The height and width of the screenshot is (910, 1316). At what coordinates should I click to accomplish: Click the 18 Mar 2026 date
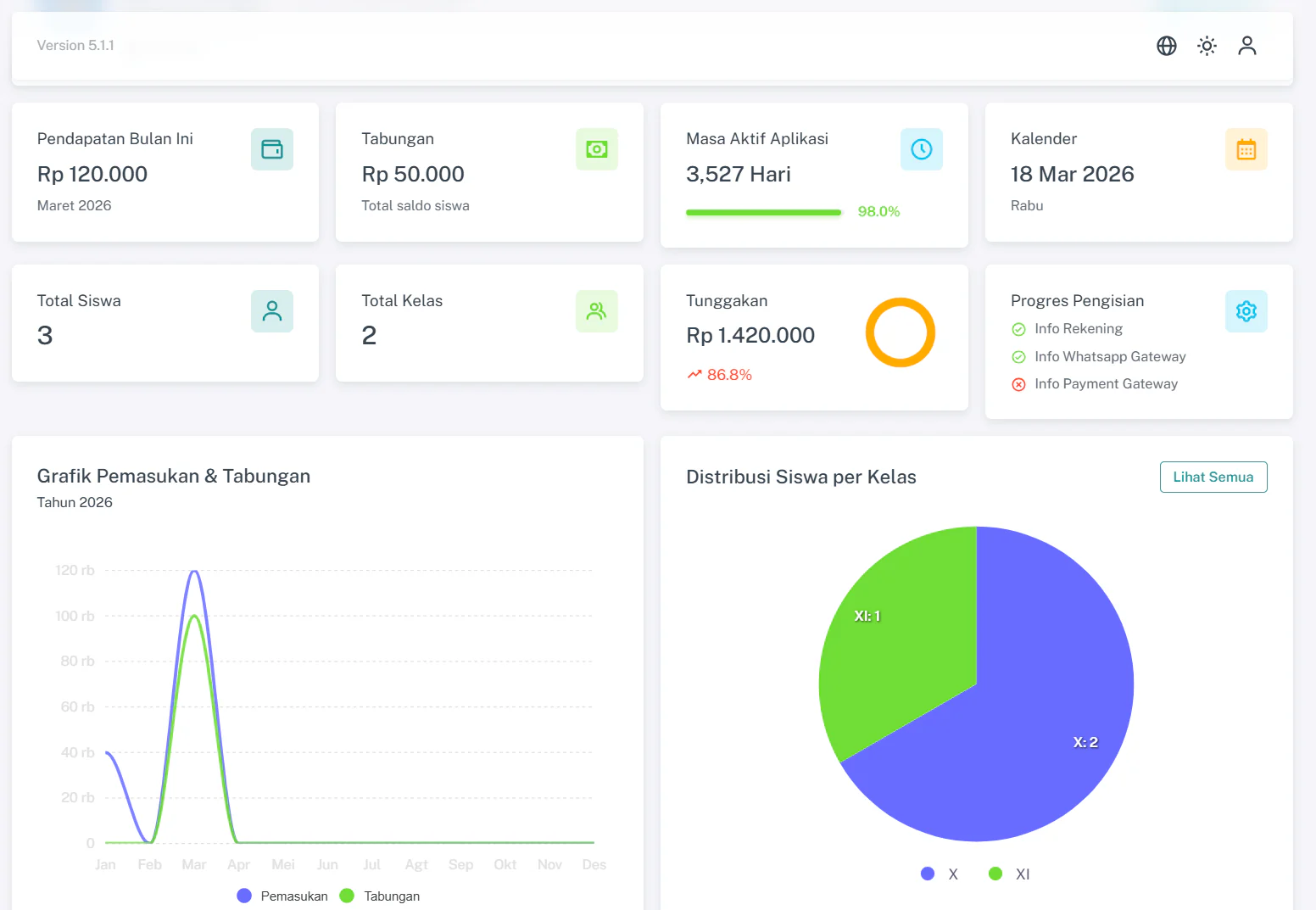(1073, 174)
